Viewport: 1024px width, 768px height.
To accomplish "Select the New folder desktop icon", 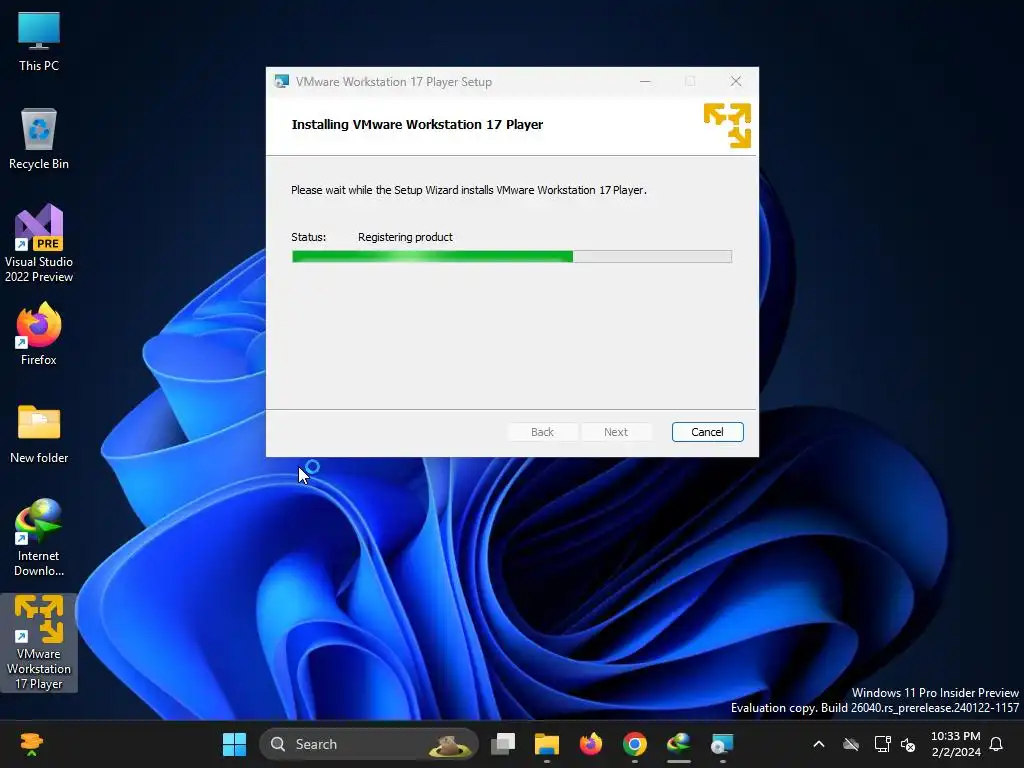I will pos(39,434).
